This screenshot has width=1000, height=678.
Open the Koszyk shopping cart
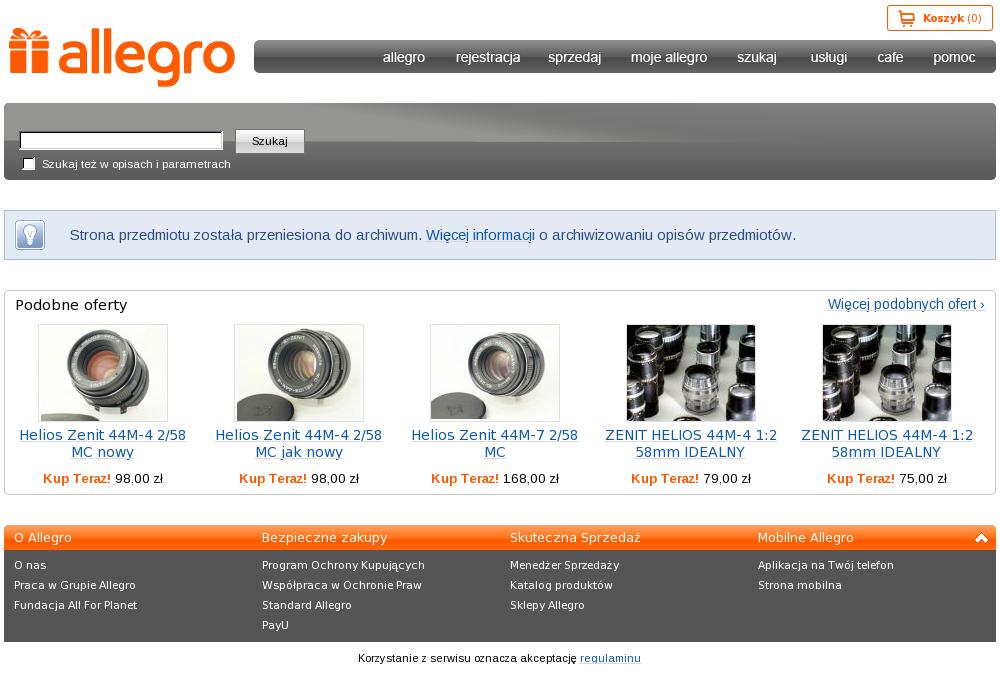tap(939, 18)
